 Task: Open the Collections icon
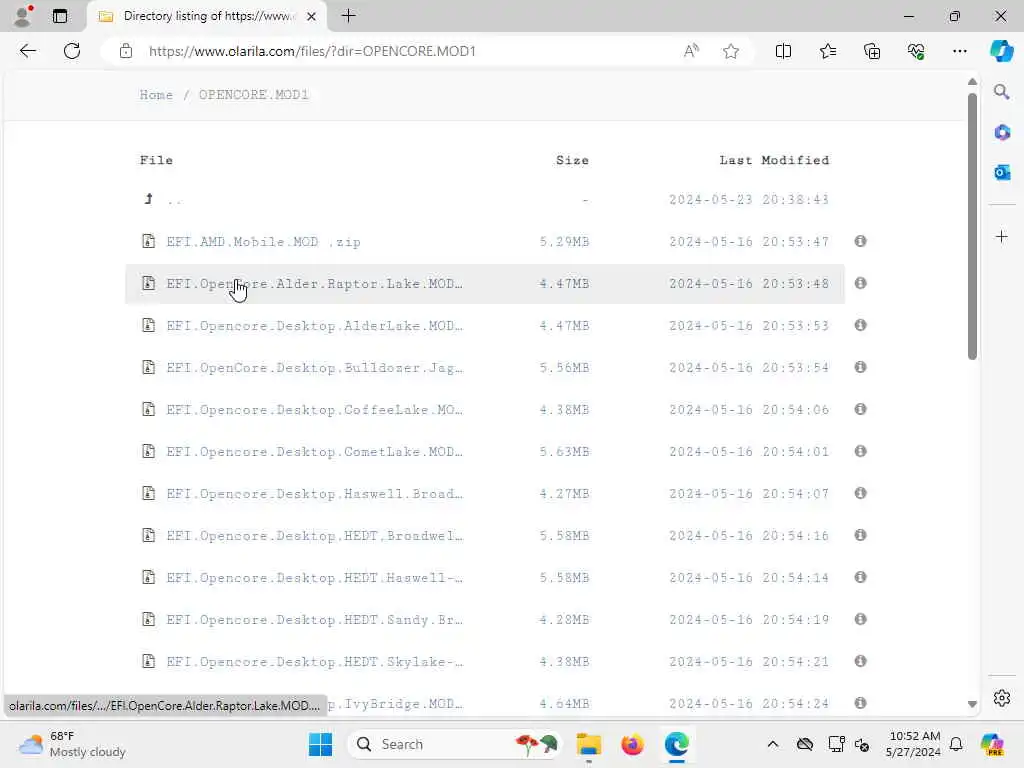click(x=872, y=51)
